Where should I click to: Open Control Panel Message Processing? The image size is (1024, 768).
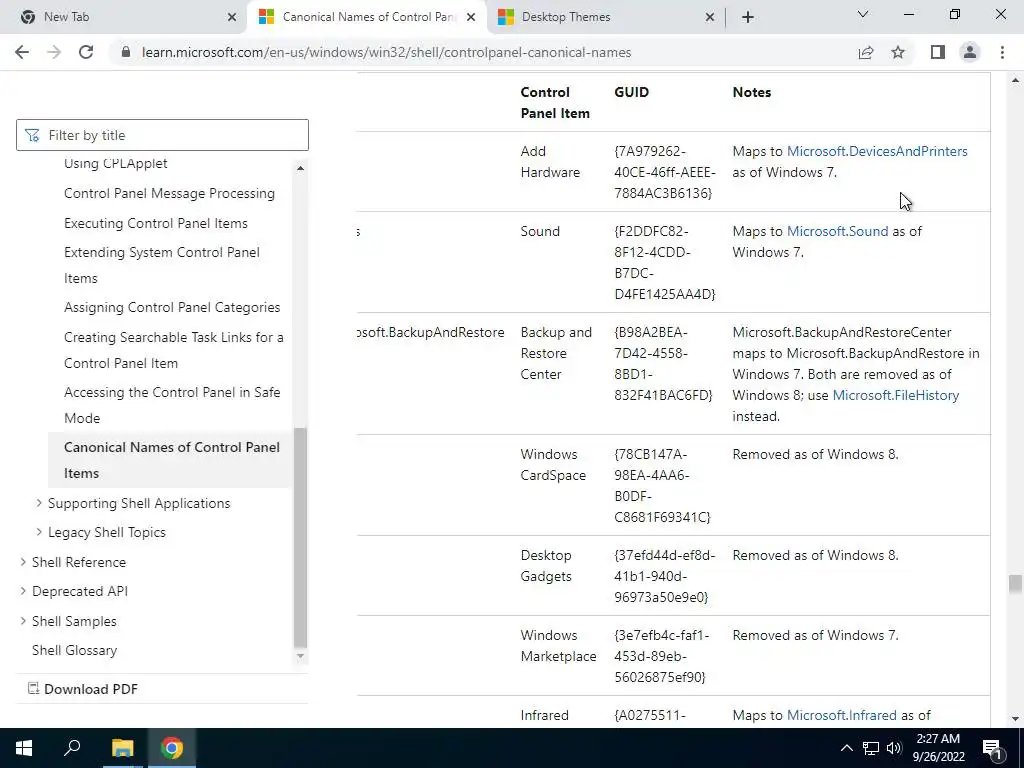169,193
